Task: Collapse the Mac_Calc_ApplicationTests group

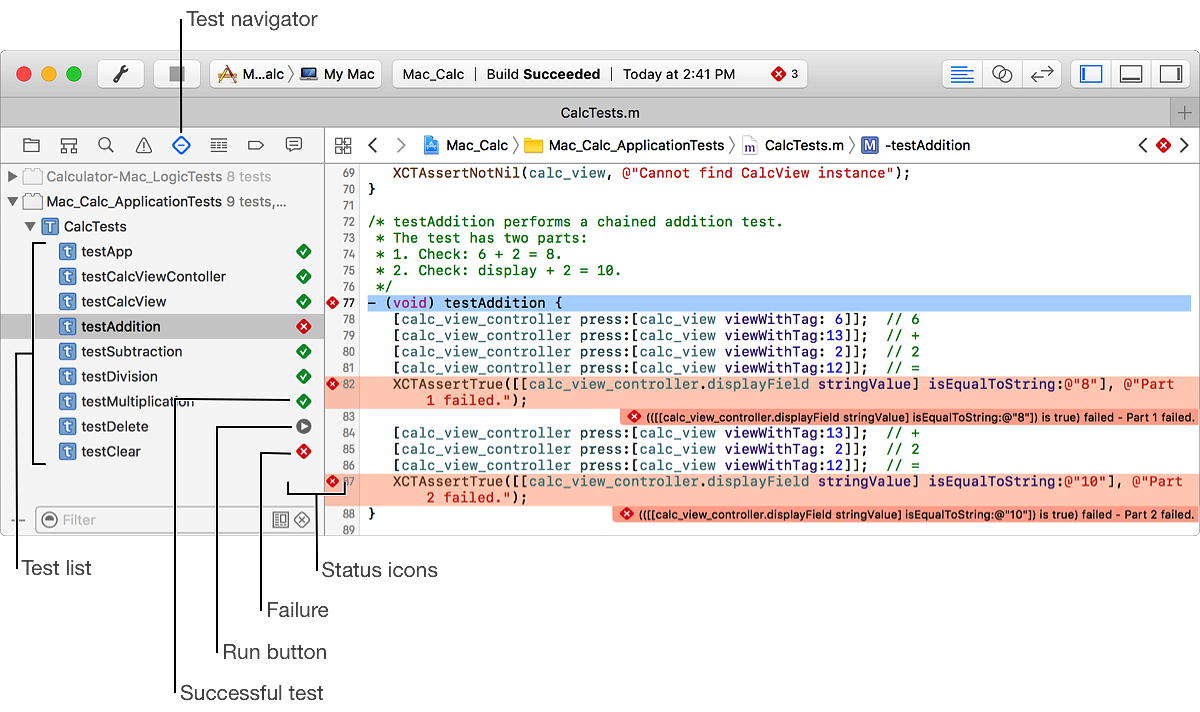Action: [x=12, y=201]
